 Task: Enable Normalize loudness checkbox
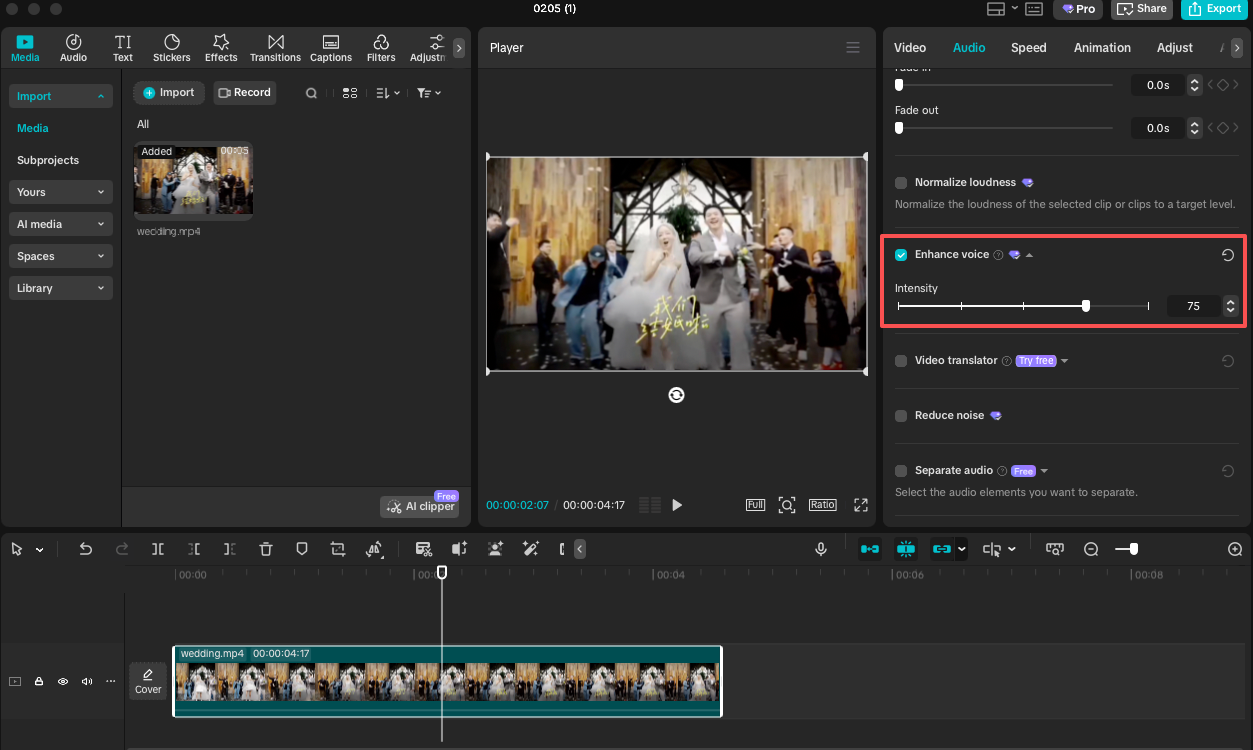pos(901,183)
